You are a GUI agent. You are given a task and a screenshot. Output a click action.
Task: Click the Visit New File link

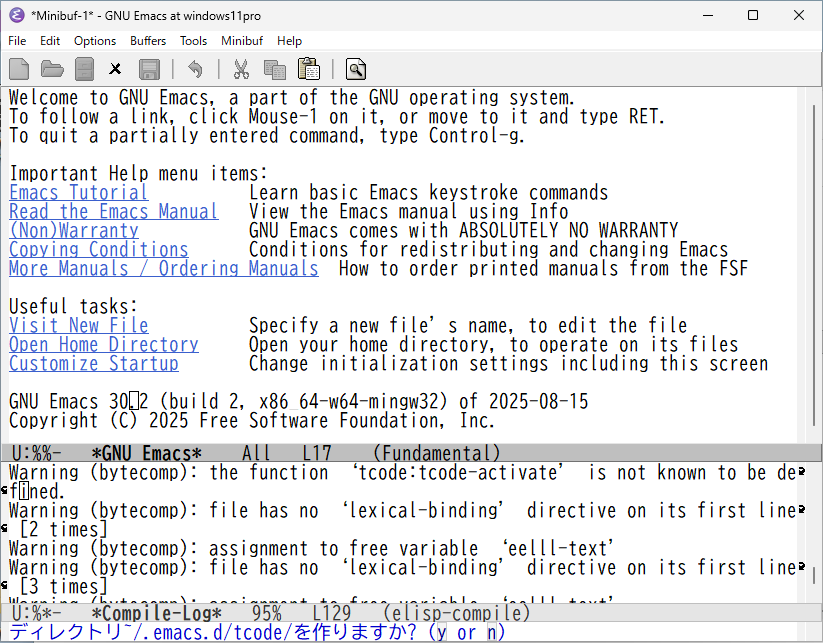click(79, 325)
